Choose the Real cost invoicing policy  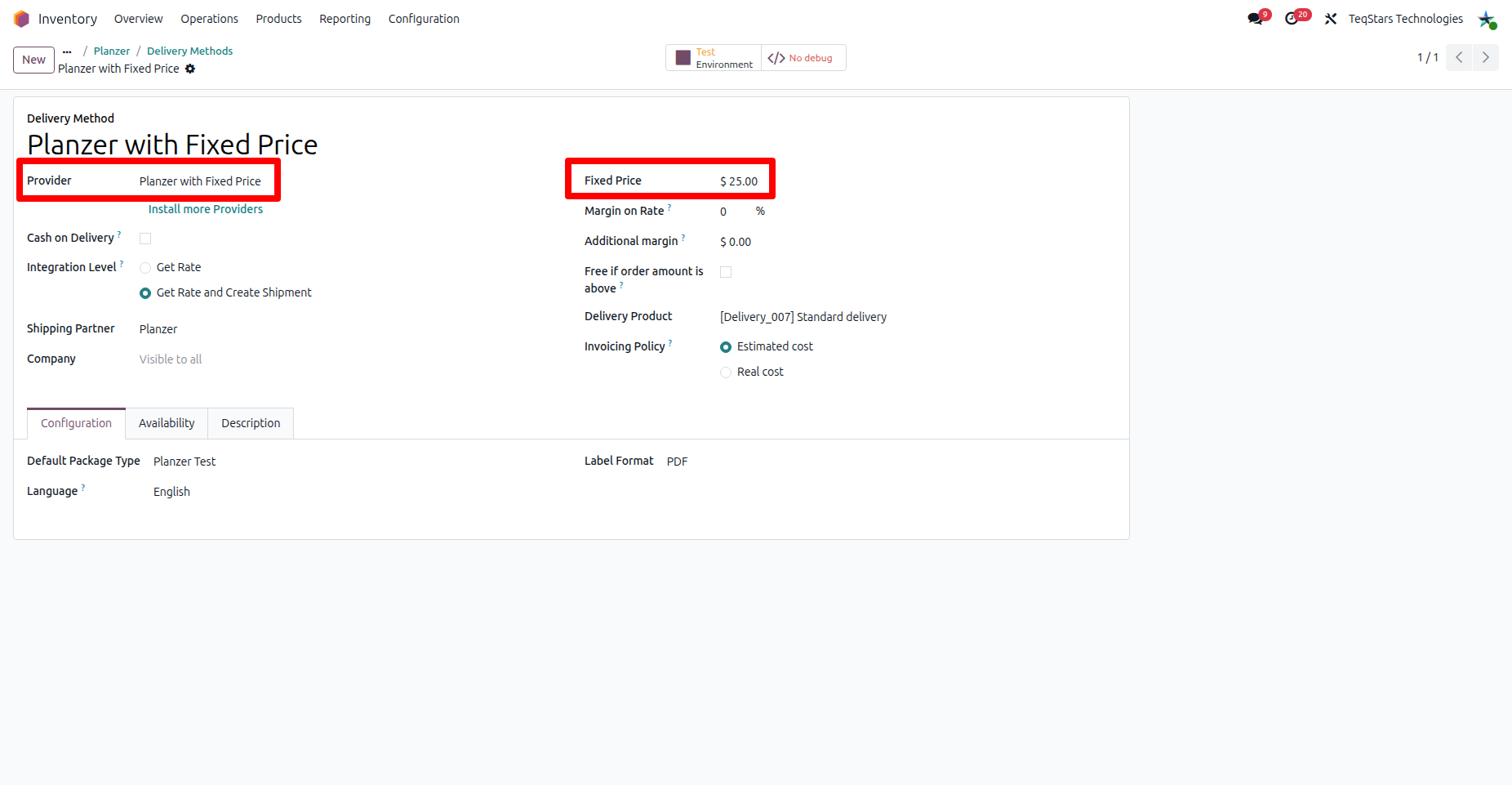pos(726,372)
